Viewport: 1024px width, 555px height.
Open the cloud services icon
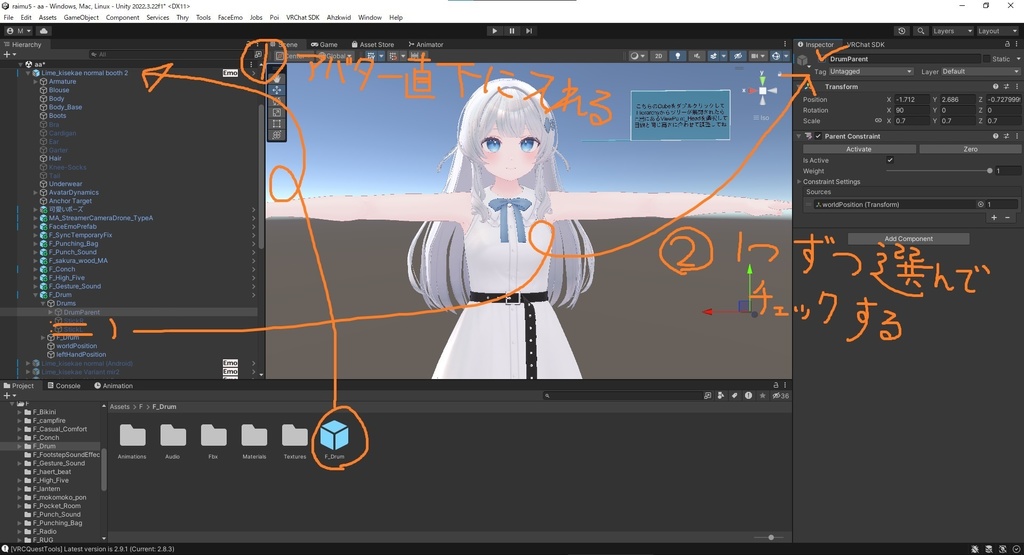coord(44,31)
